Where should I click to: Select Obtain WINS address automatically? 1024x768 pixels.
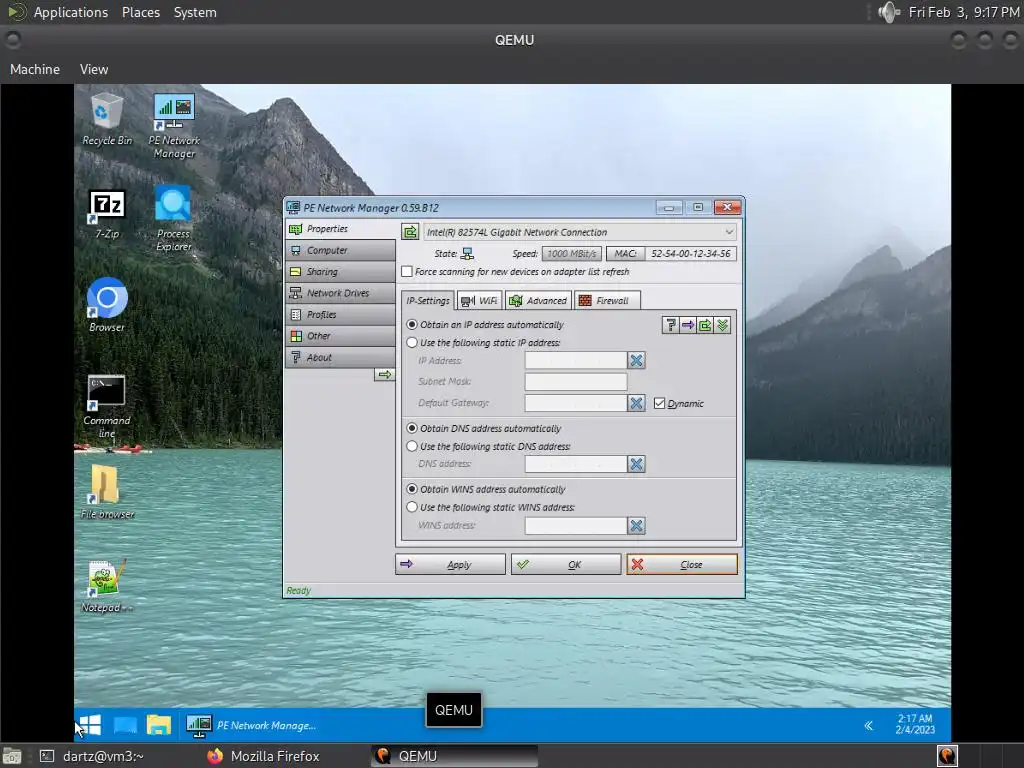[411, 488]
